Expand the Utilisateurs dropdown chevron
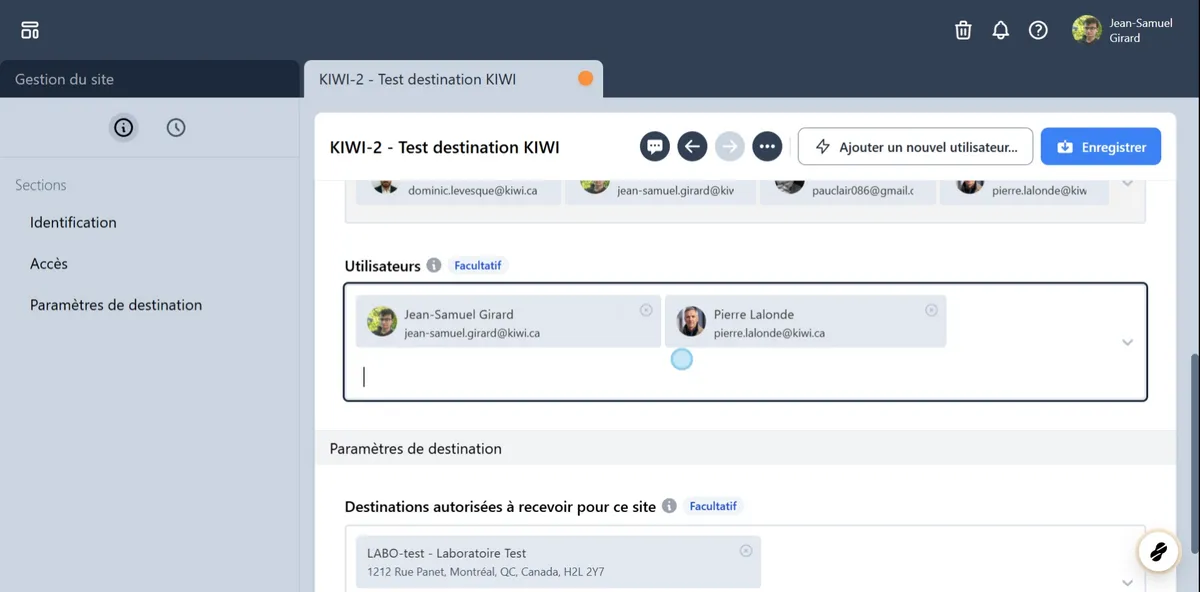This screenshot has height=592, width=1200. point(1127,342)
